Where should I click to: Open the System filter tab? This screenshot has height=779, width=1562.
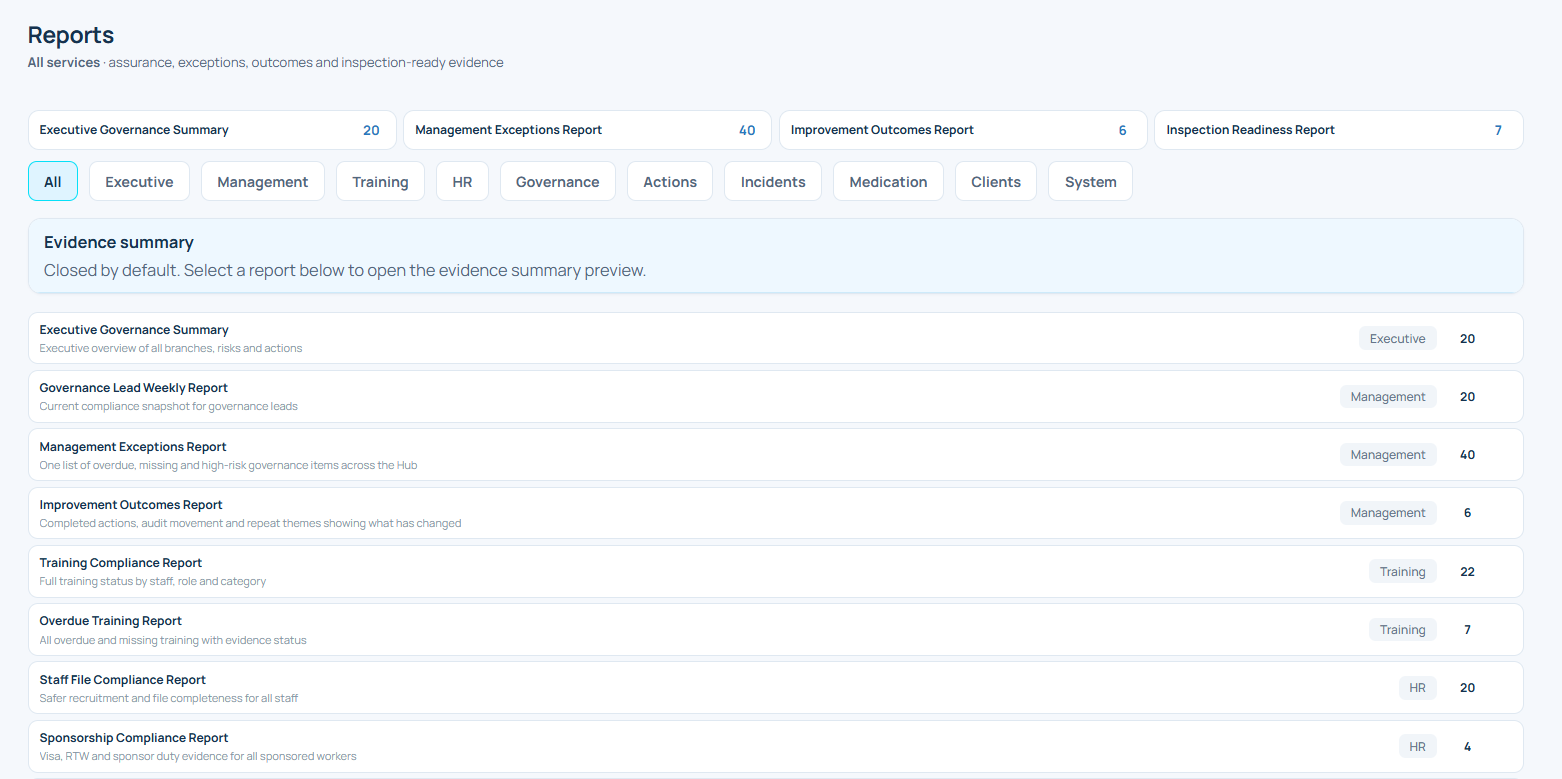tap(1090, 181)
